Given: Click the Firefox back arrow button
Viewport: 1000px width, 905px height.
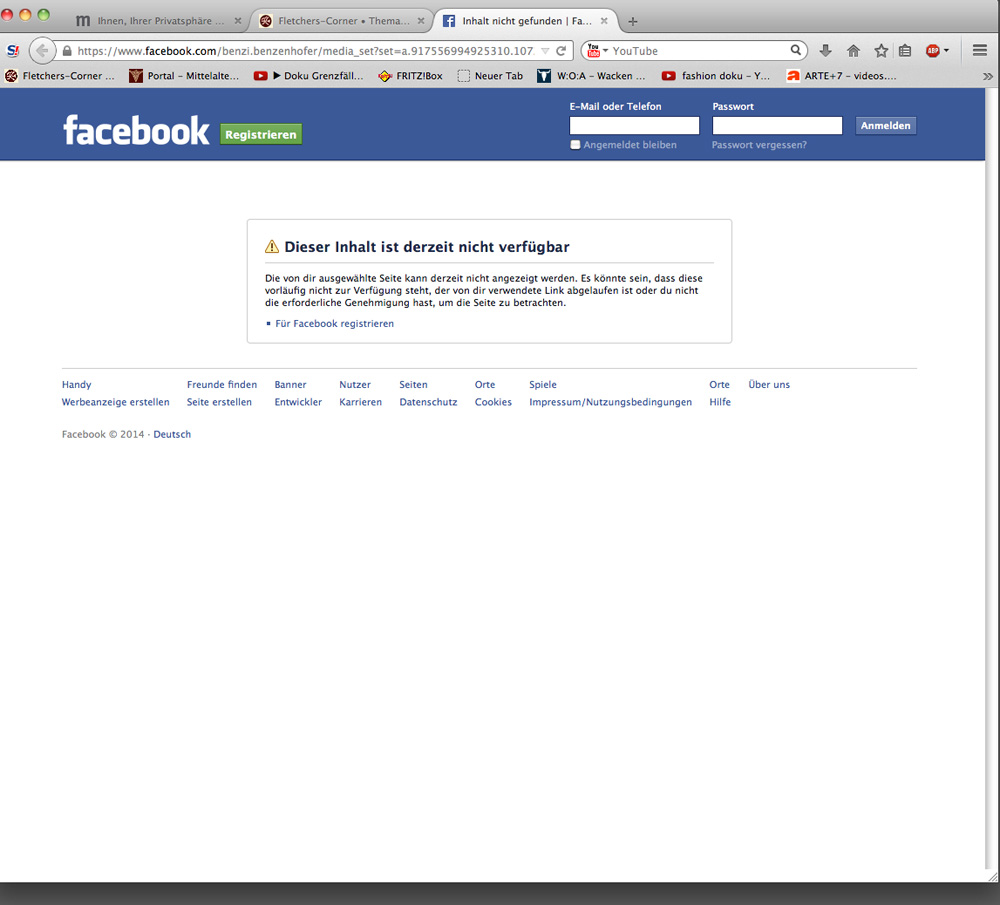Looking at the screenshot, I should point(42,51).
